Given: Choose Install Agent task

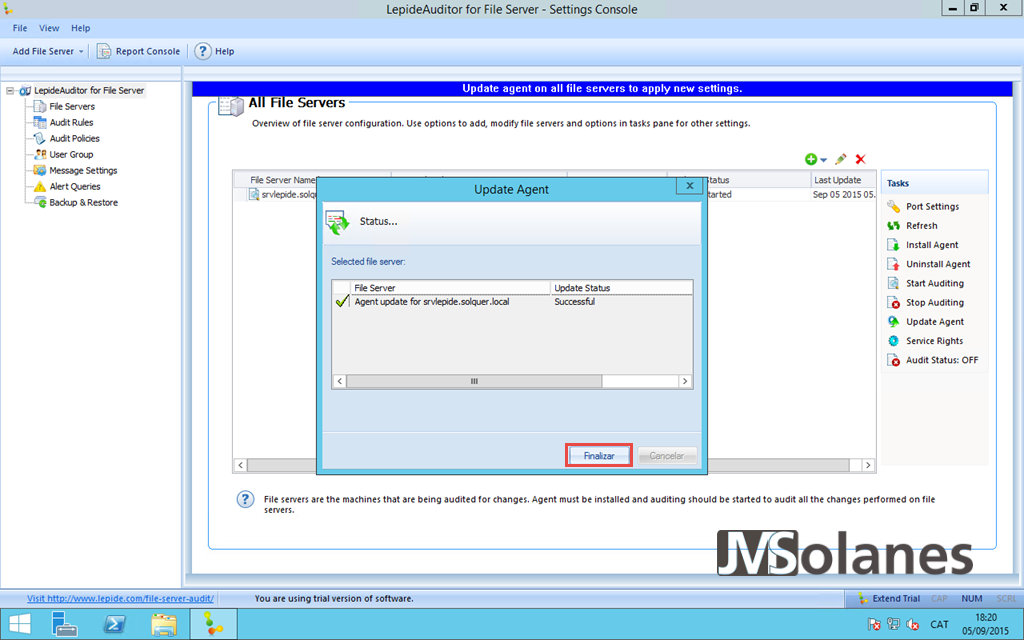Looking at the screenshot, I should click(x=932, y=245).
